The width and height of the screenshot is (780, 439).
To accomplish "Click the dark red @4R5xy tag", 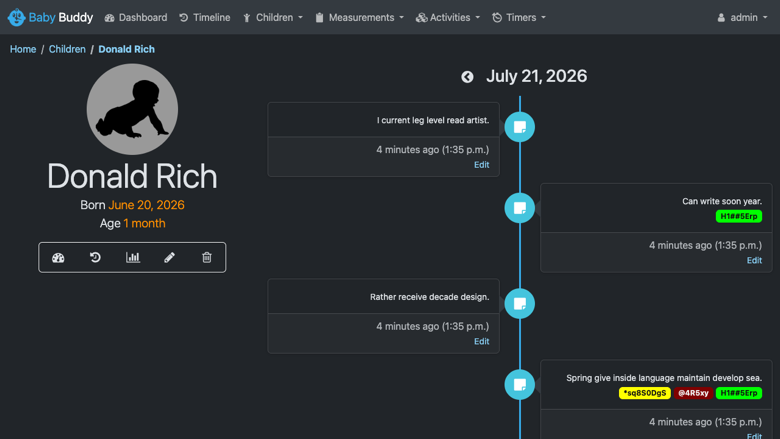I will [693, 393].
